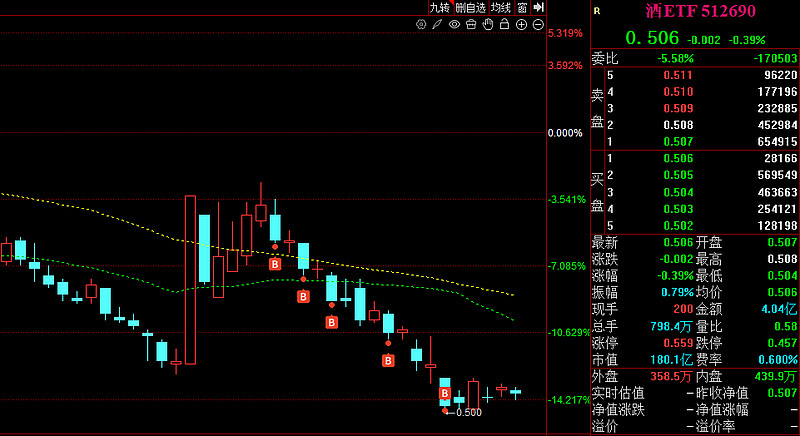
Task: Click the -7.085% axis label
Action: [x=567, y=266]
